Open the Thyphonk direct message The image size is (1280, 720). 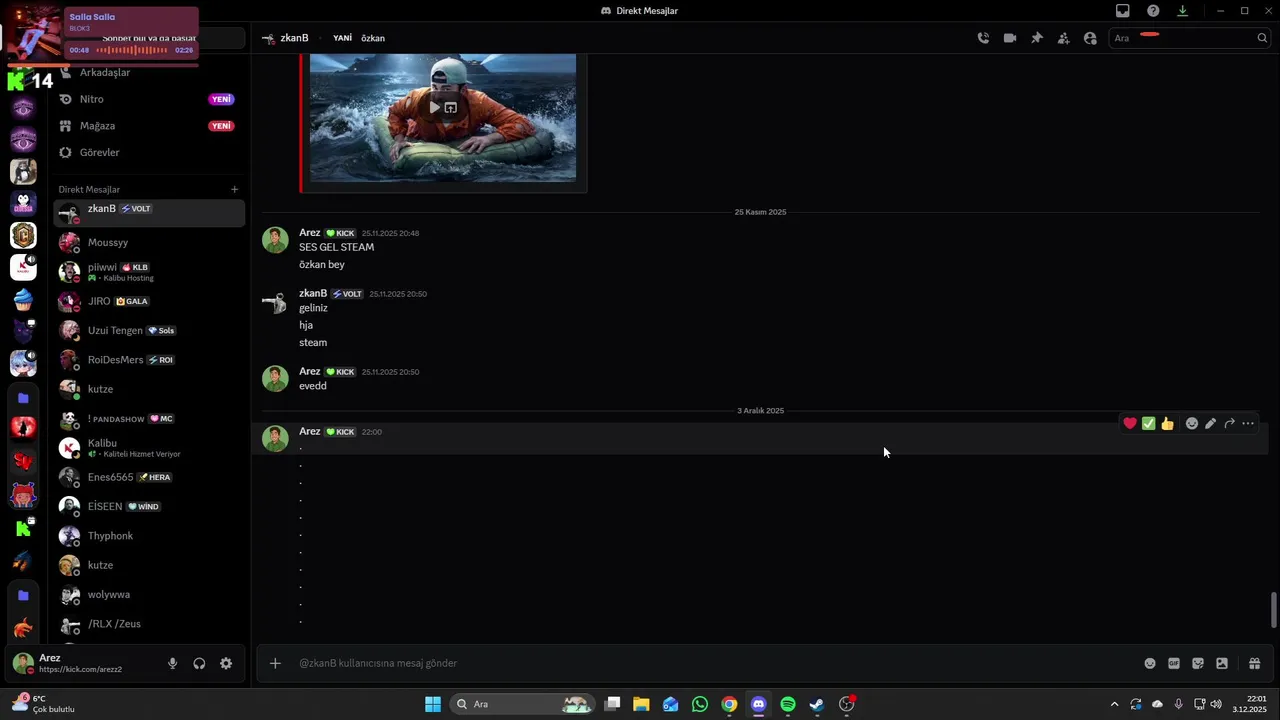[x=149, y=536]
